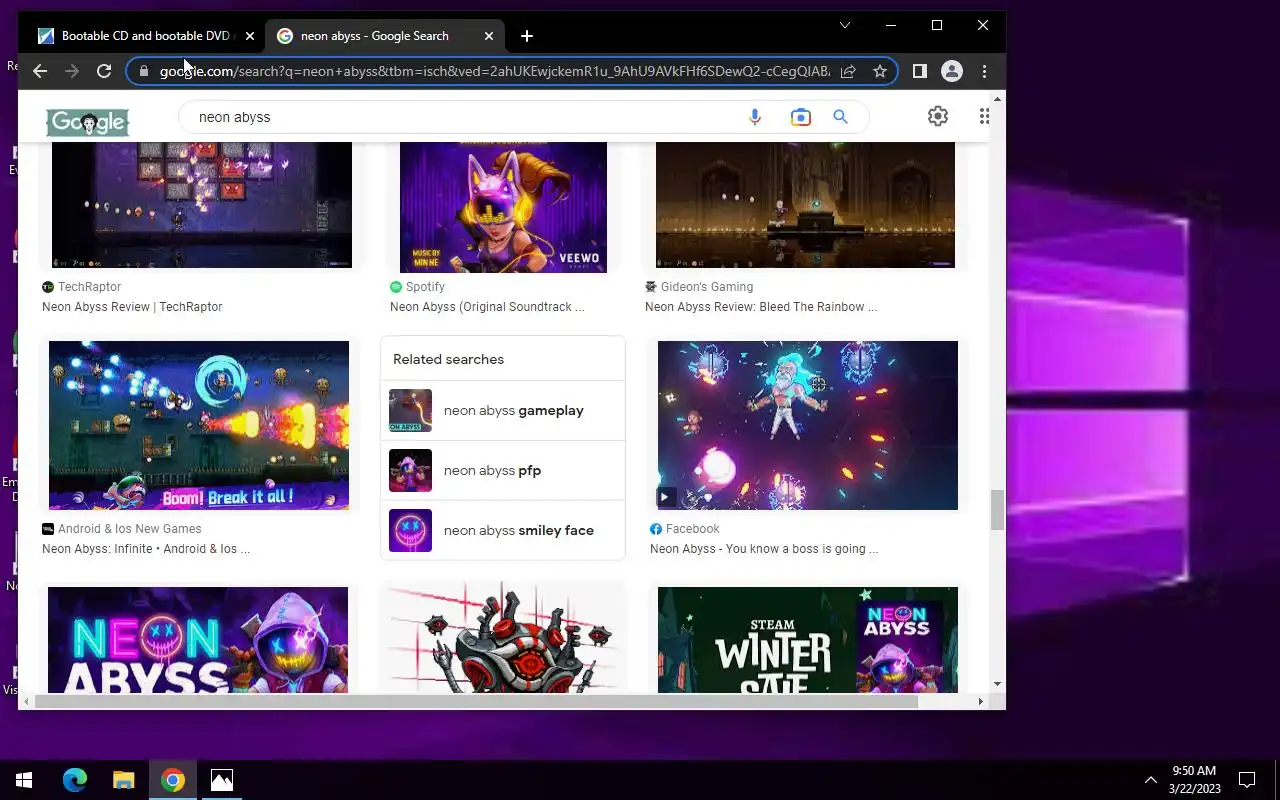Screen dimensions: 1280x800
Task: Open a new tab with plus button
Action: coord(527,36)
